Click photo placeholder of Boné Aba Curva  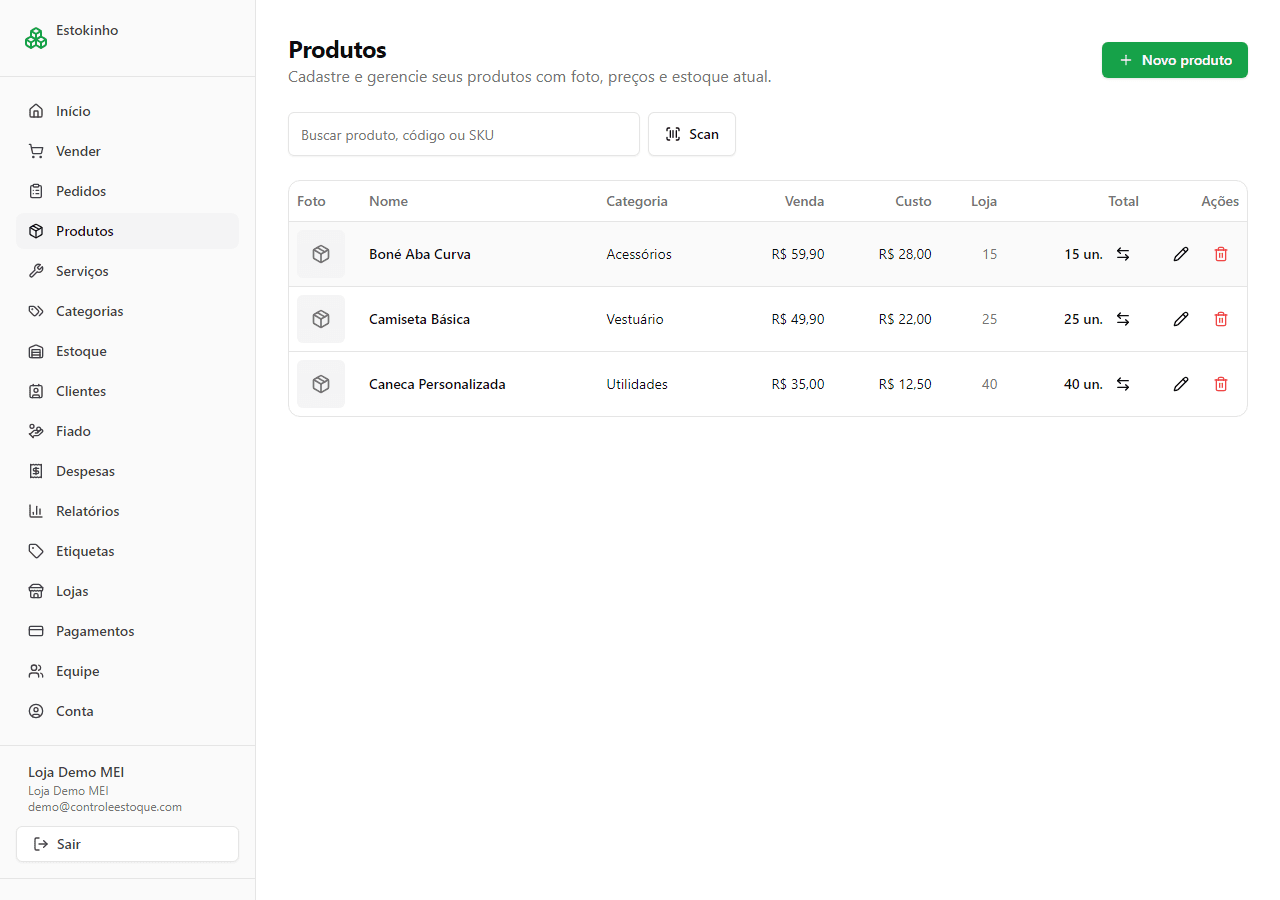click(321, 254)
